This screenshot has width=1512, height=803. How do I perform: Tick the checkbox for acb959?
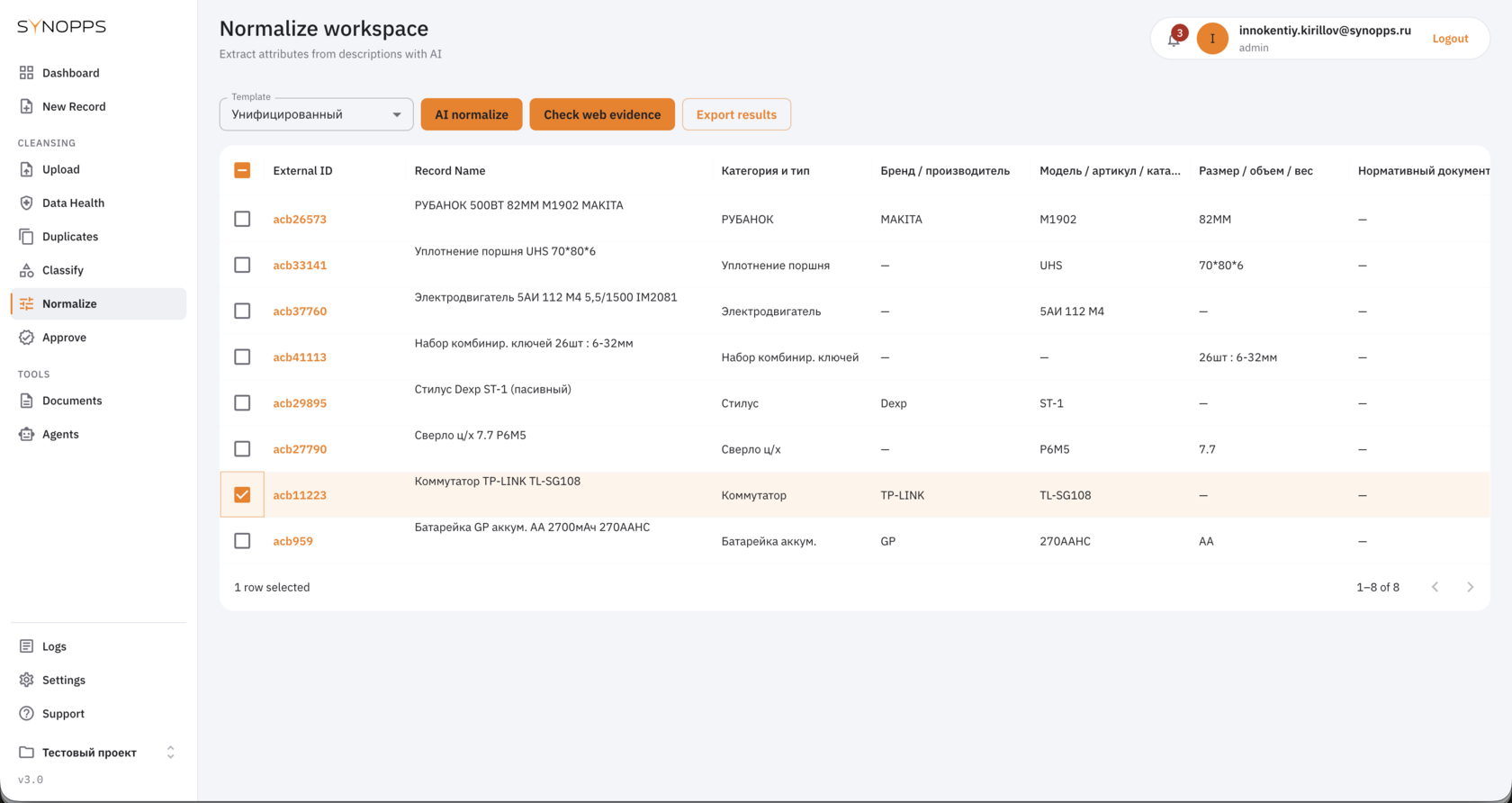[242, 541]
